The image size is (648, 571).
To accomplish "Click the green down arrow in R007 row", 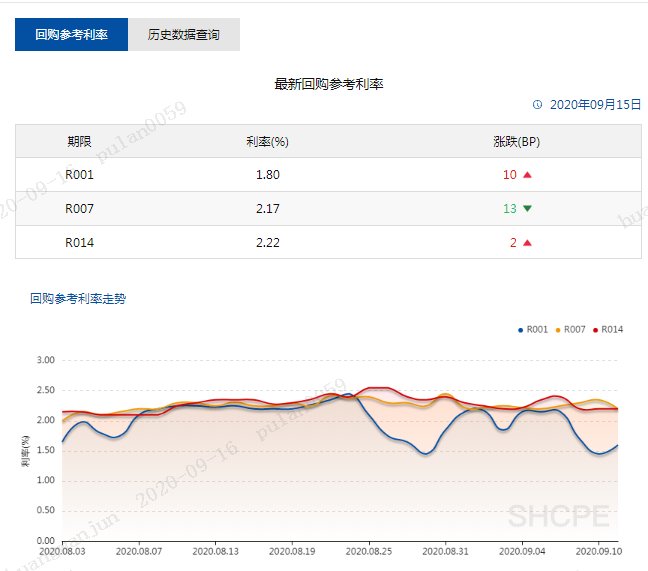I will pos(527,208).
